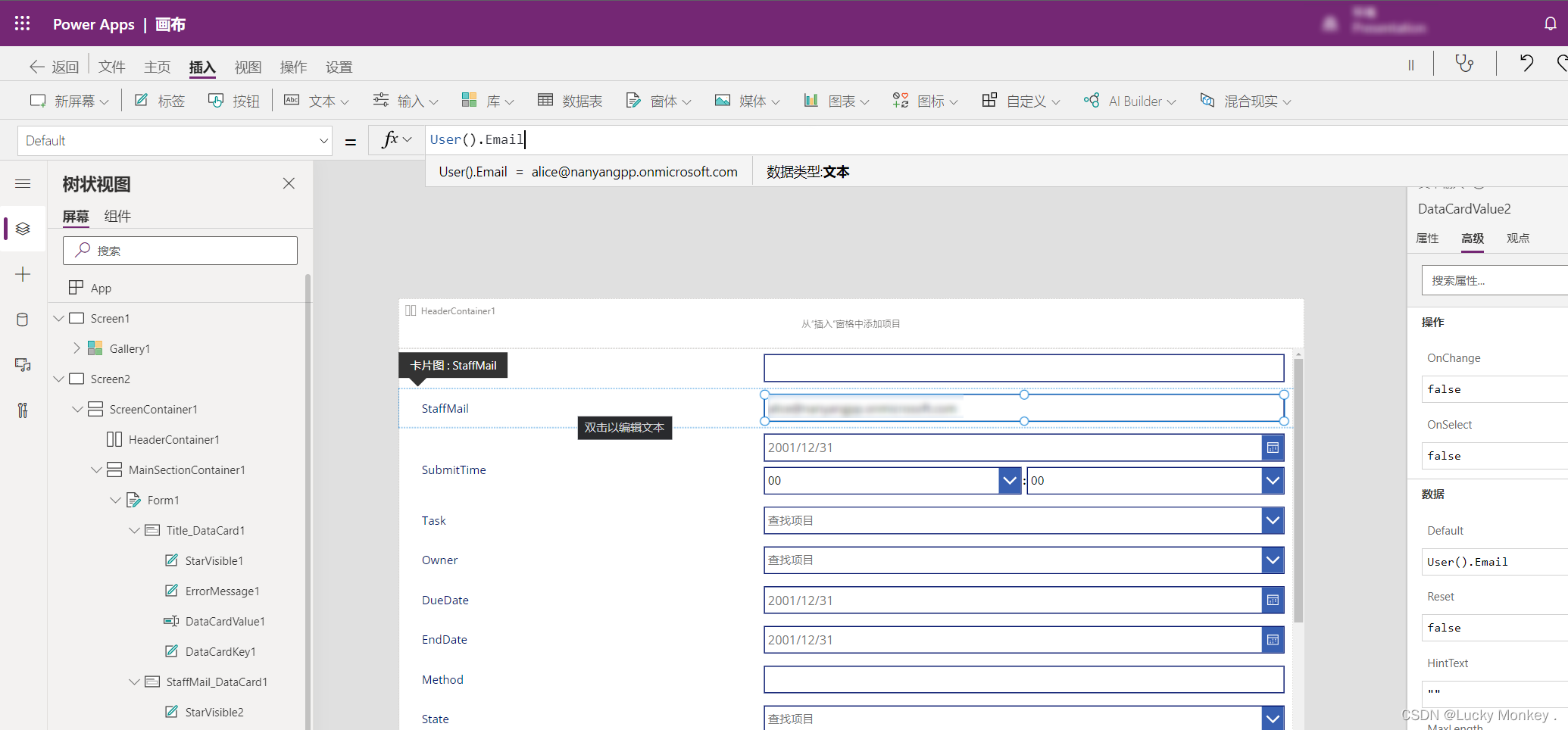This screenshot has width=1568, height=730.
Task: Select the tree view layers icon
Action: pos(23,229)
